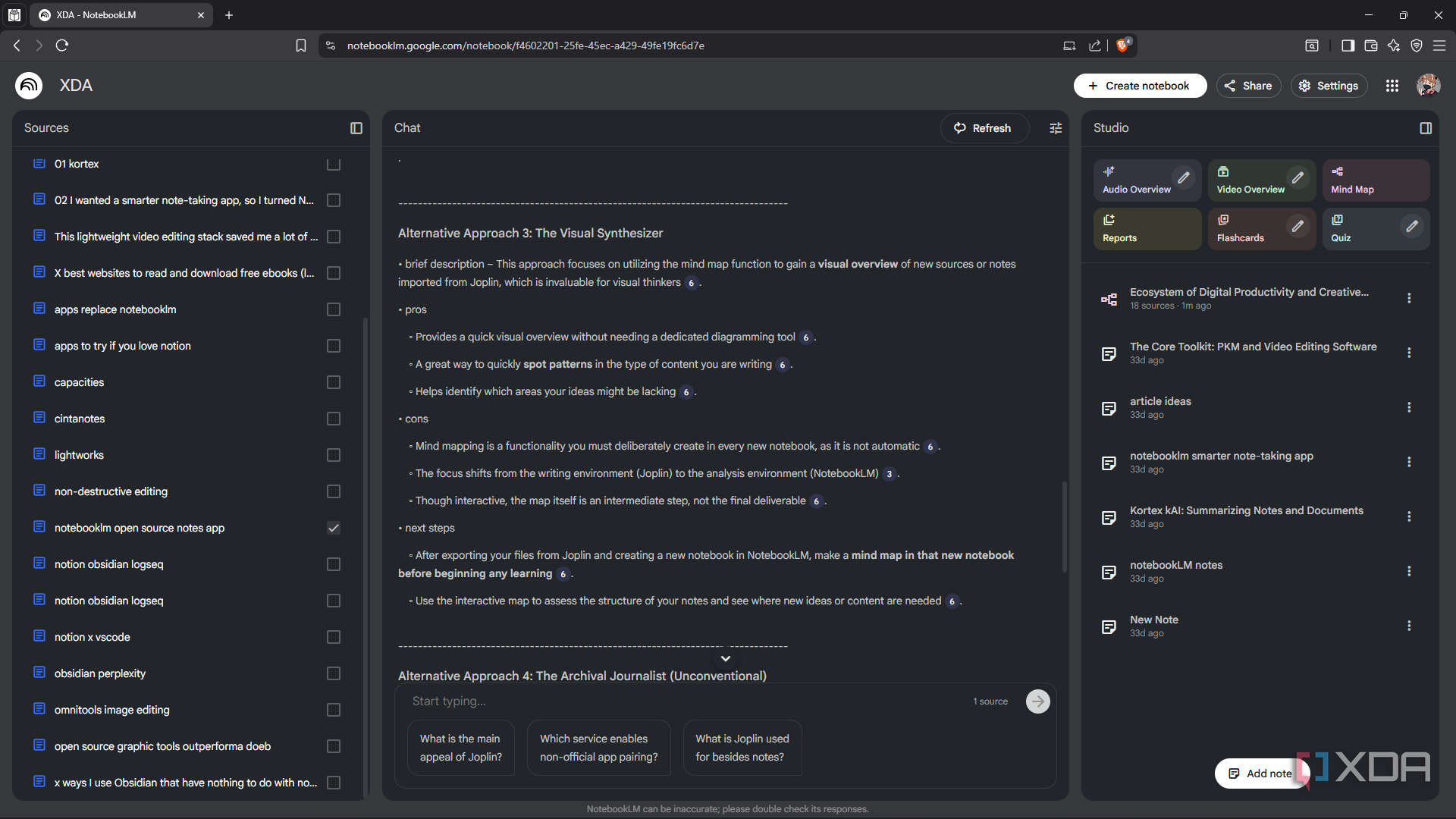Click the user profile avatar

pos(1429,86)
